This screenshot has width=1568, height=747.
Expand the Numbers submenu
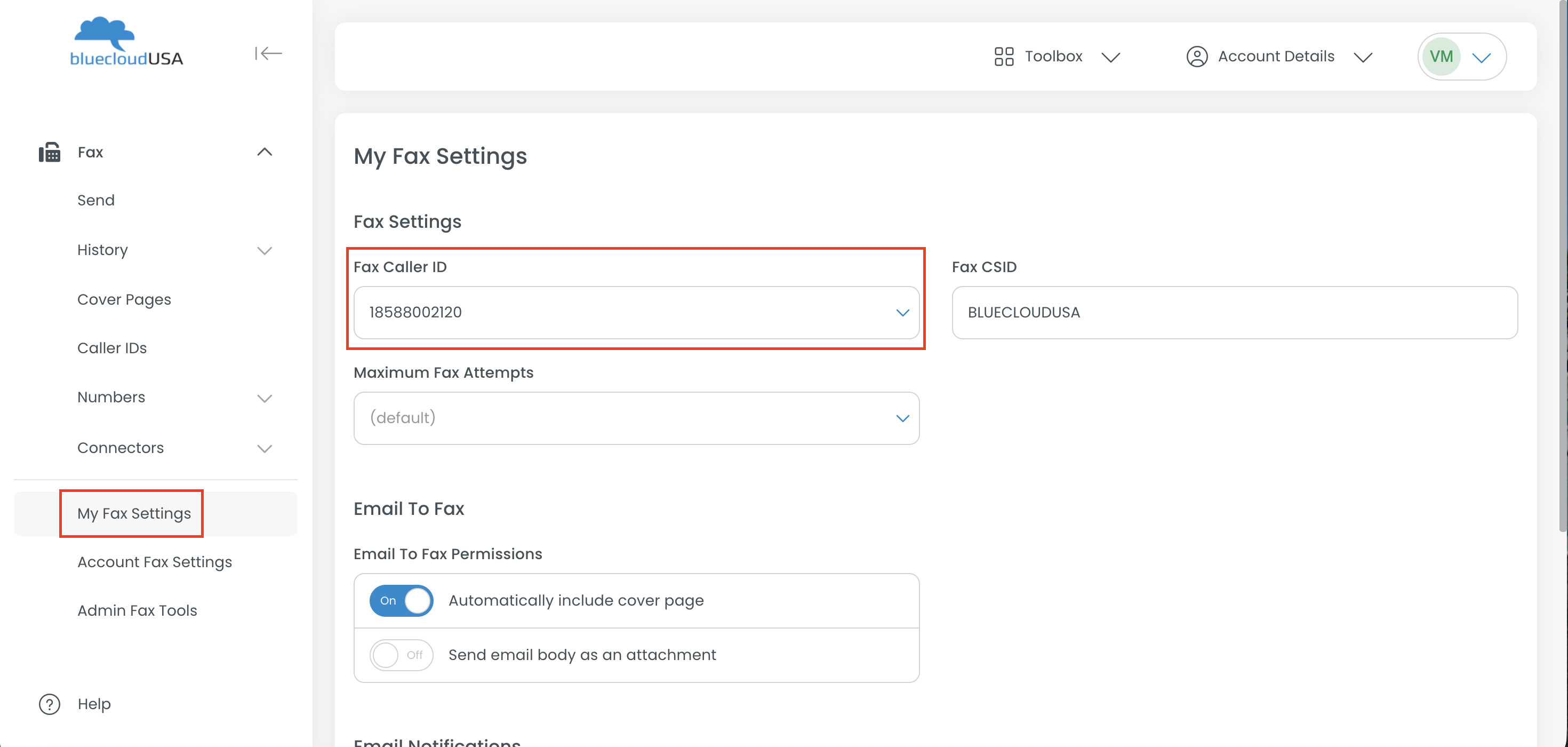click(264, 398)
